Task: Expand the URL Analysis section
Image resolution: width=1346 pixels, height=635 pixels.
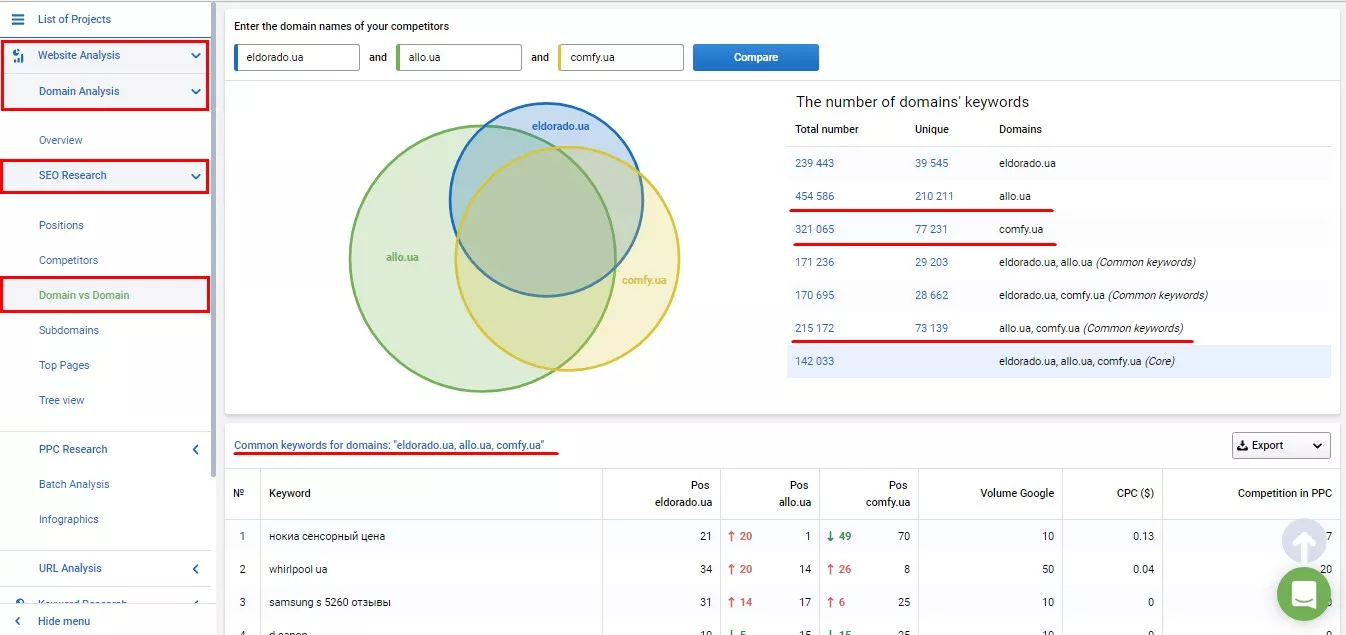Action: (x=196, y=569)
